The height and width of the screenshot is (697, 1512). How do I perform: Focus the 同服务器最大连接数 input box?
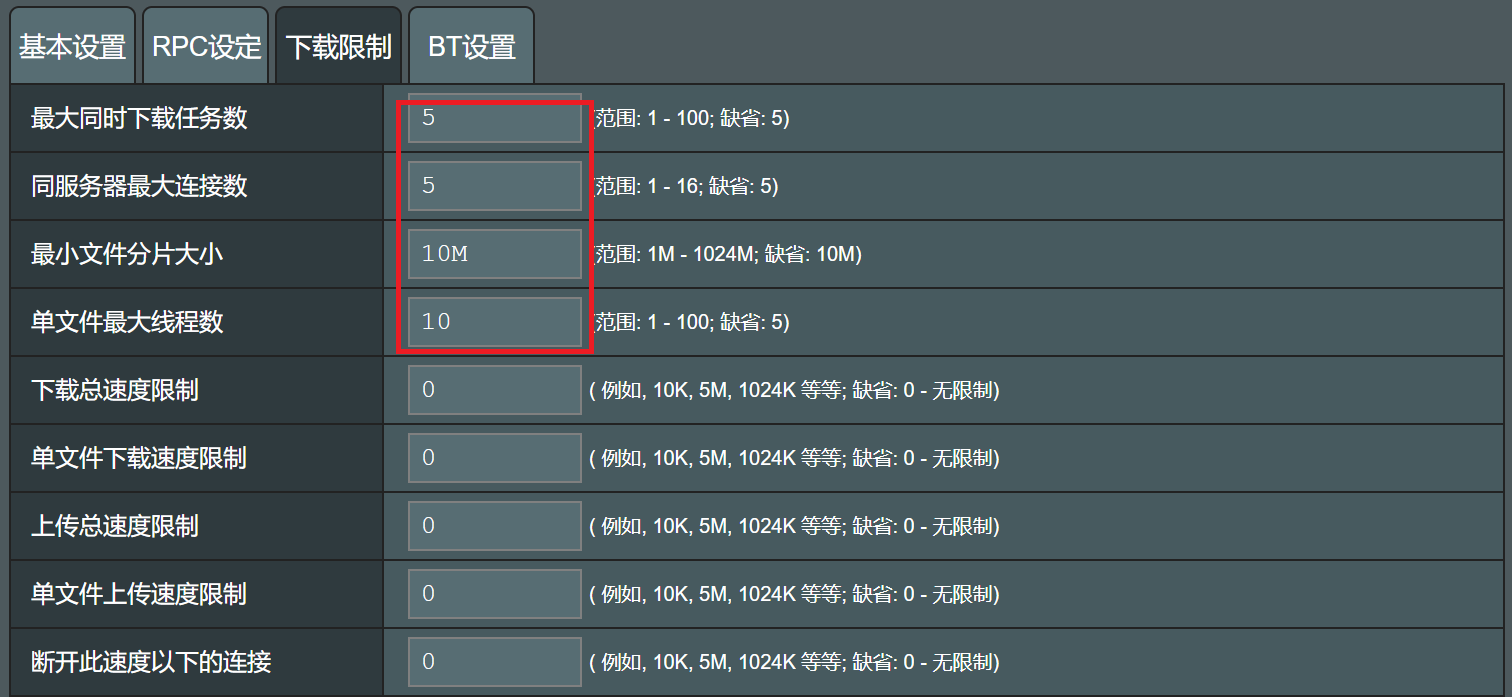[x=494, y=186]
